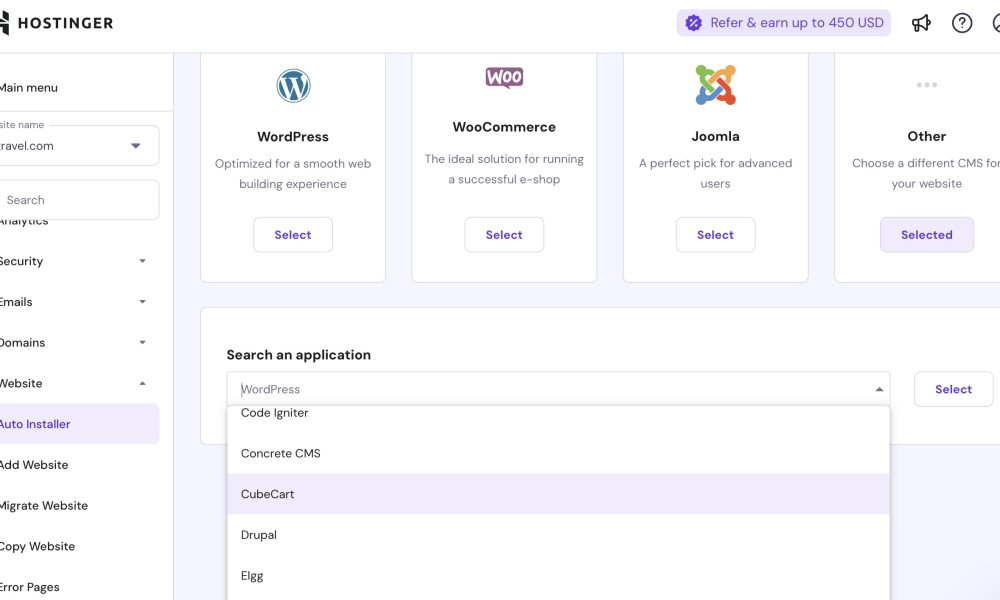Choose Drupal from the application list
Screen dimensions: 1000x600
click(259, 535)
